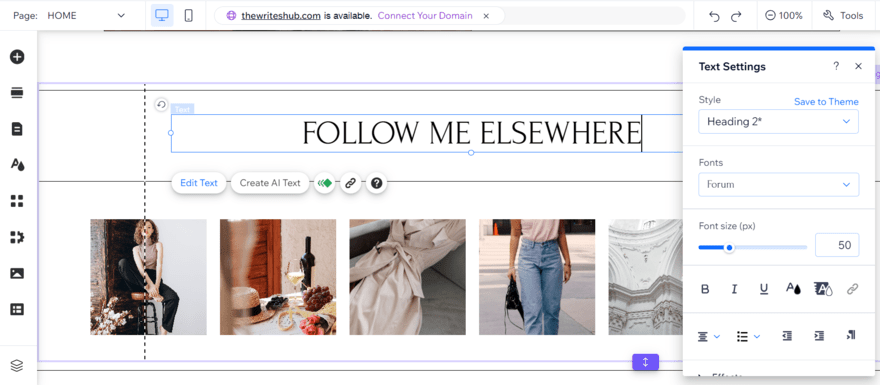Screen dimensions: 880x385
Task: Toggle the text direction icon
Action: click(x=850, y=336)
